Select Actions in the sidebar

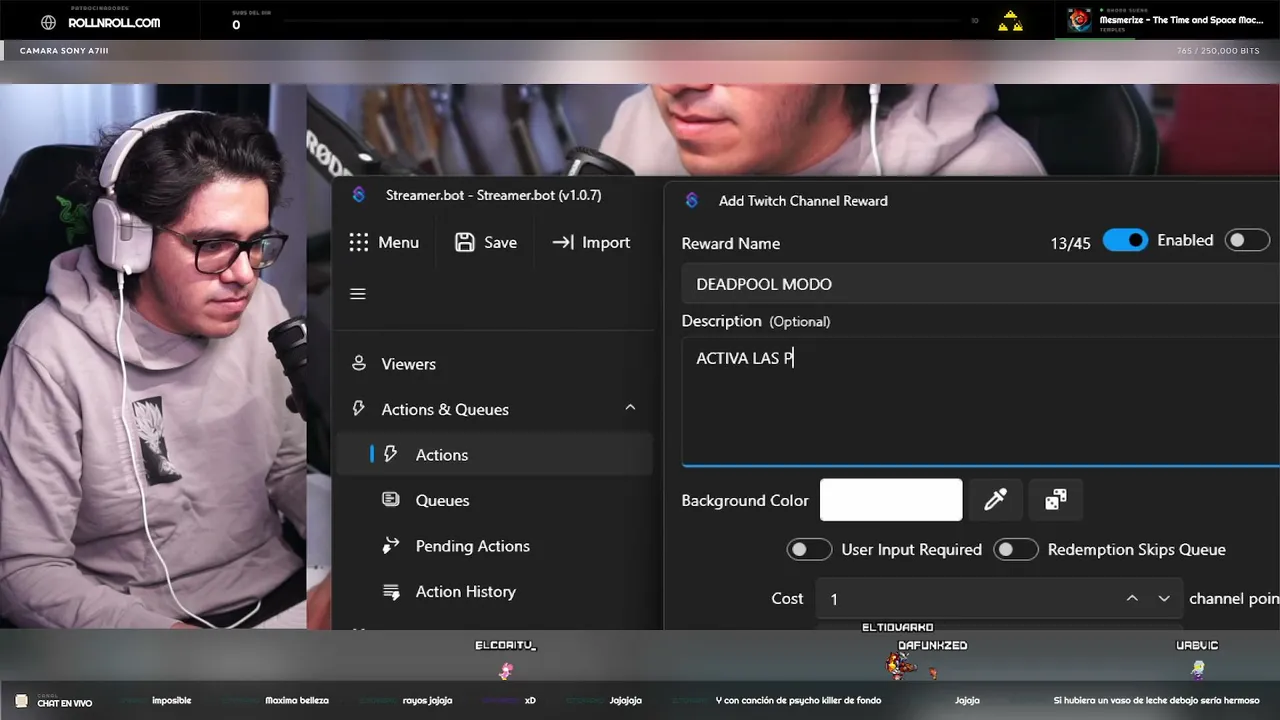[x=494, y=455]
